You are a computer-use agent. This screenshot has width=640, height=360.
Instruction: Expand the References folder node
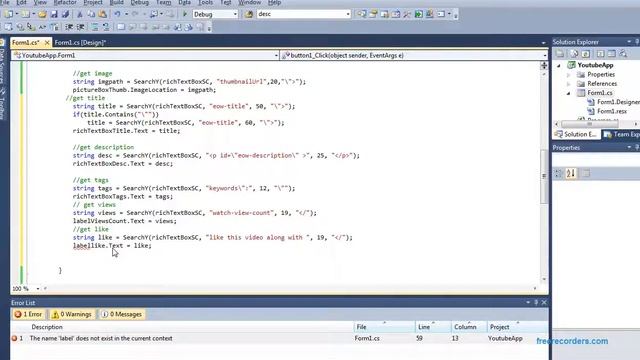[569, 84]
